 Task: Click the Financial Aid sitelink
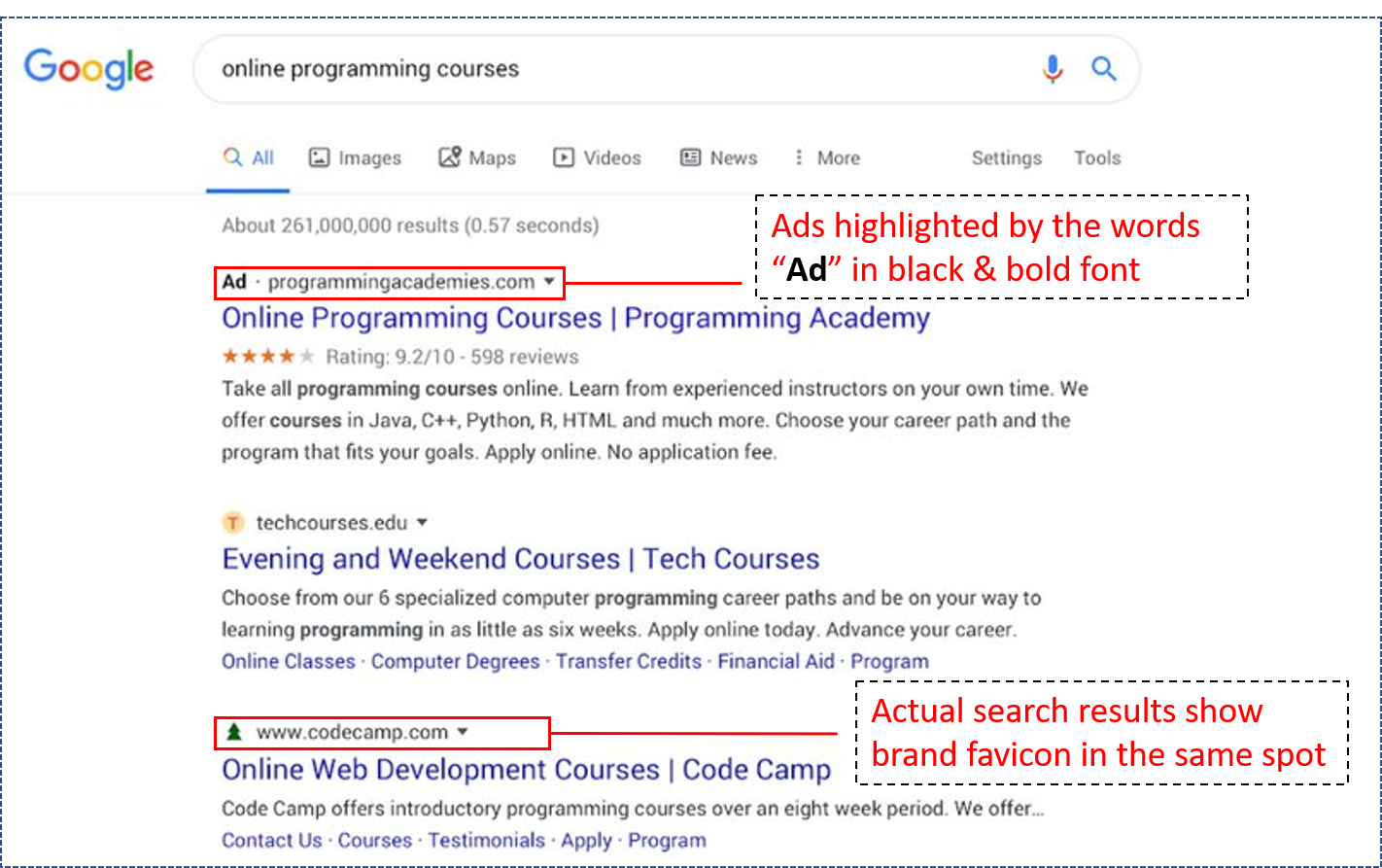pyautogui.click(x=777, y=661)
